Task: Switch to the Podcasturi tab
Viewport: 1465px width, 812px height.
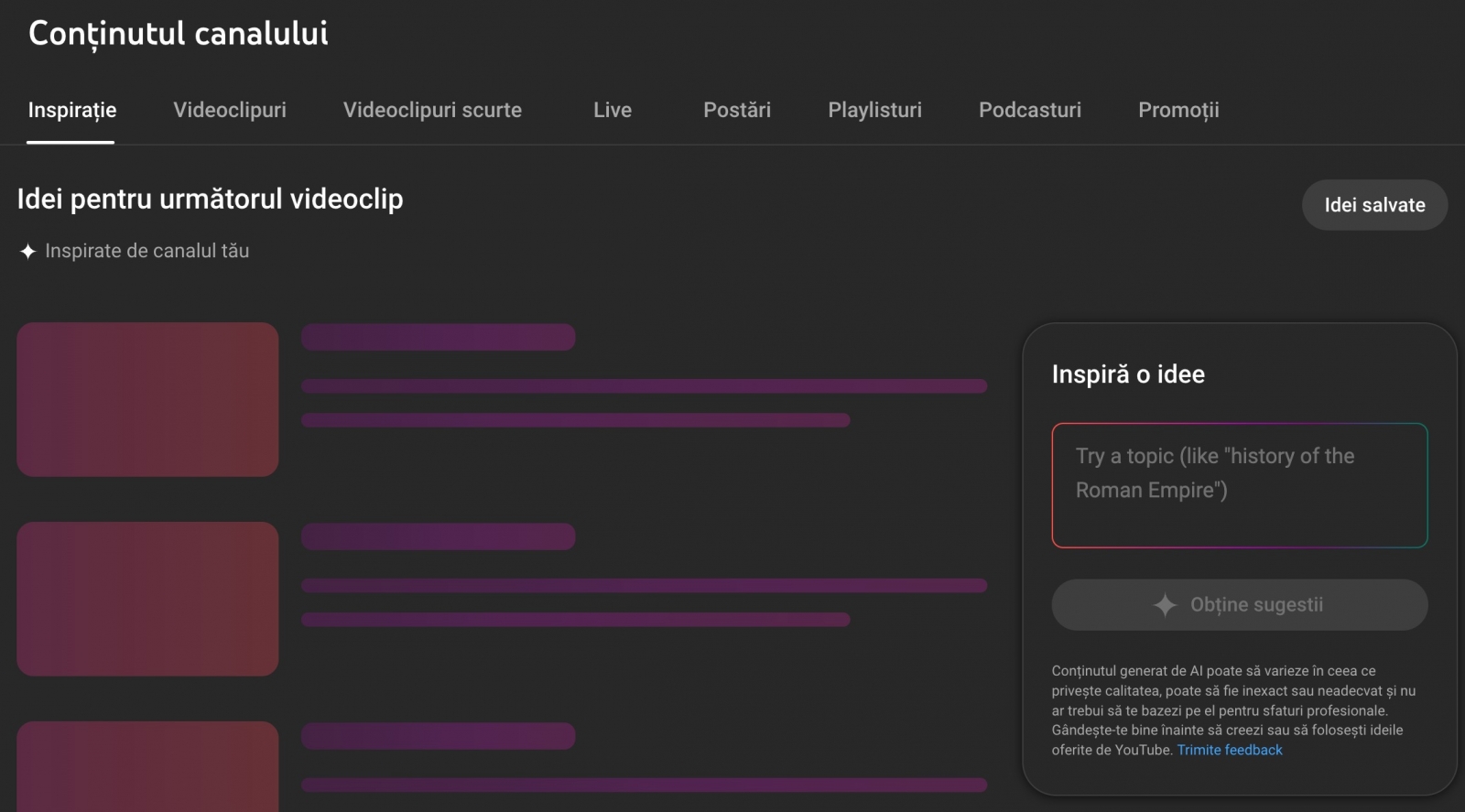Action: point(1030,110)
